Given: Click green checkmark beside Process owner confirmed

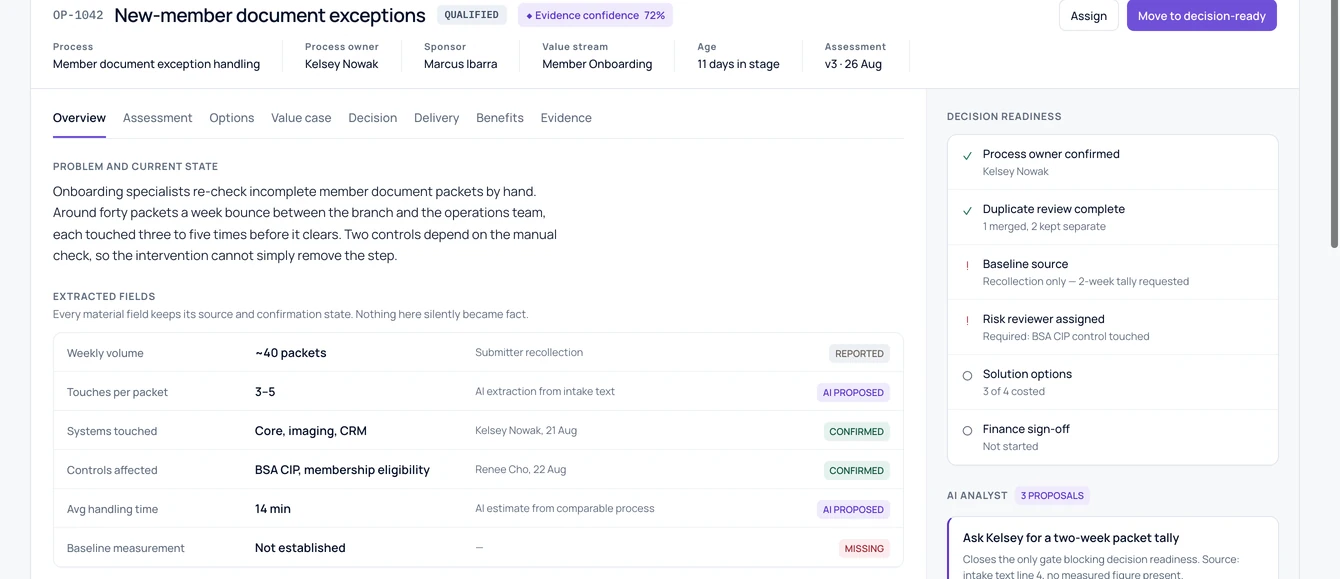Looking at the screenshot, I should (967, 156).
